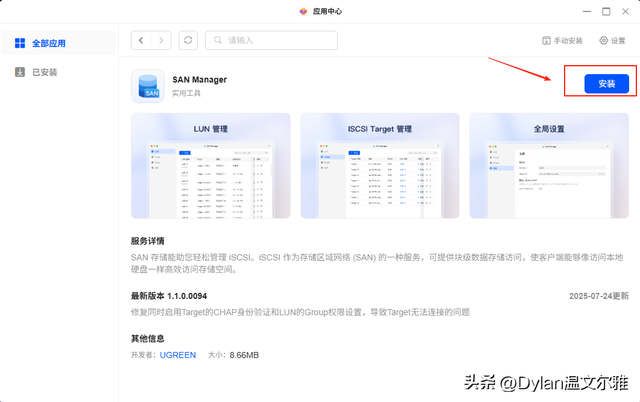The image size is (640, 402).
Task: Click the 最新版本 1.1.0.0094 text
Action: [x=169, y=296]
